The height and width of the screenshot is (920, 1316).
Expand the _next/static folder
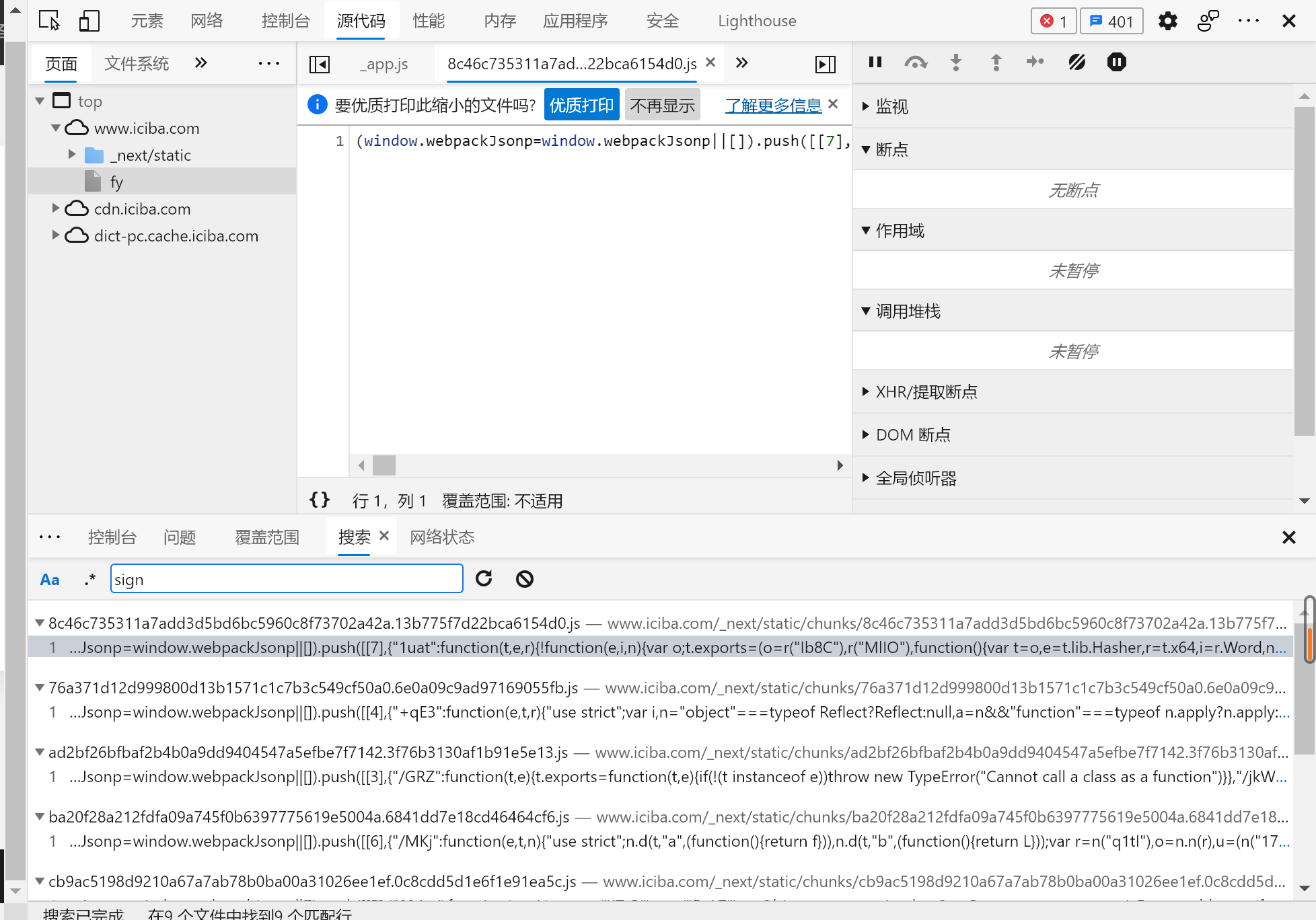(72, 155)
